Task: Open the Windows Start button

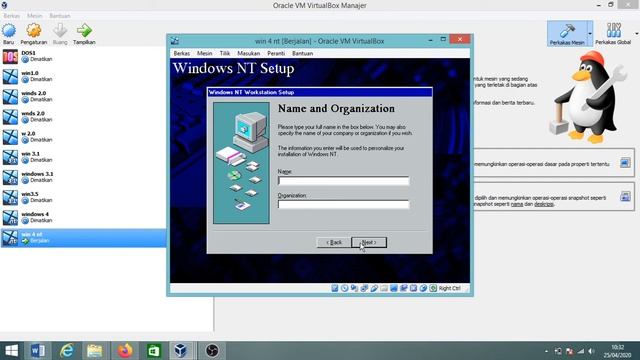Action: tap(11, 351)
